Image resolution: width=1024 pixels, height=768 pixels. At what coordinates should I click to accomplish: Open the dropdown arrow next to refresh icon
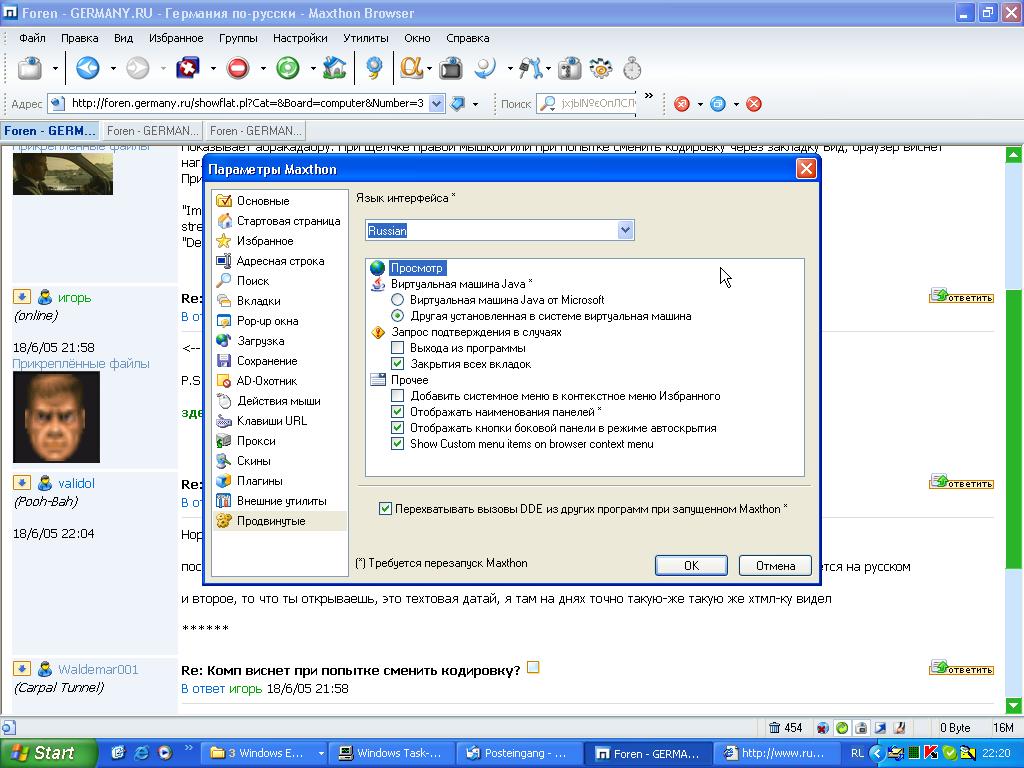coord(313,68)
